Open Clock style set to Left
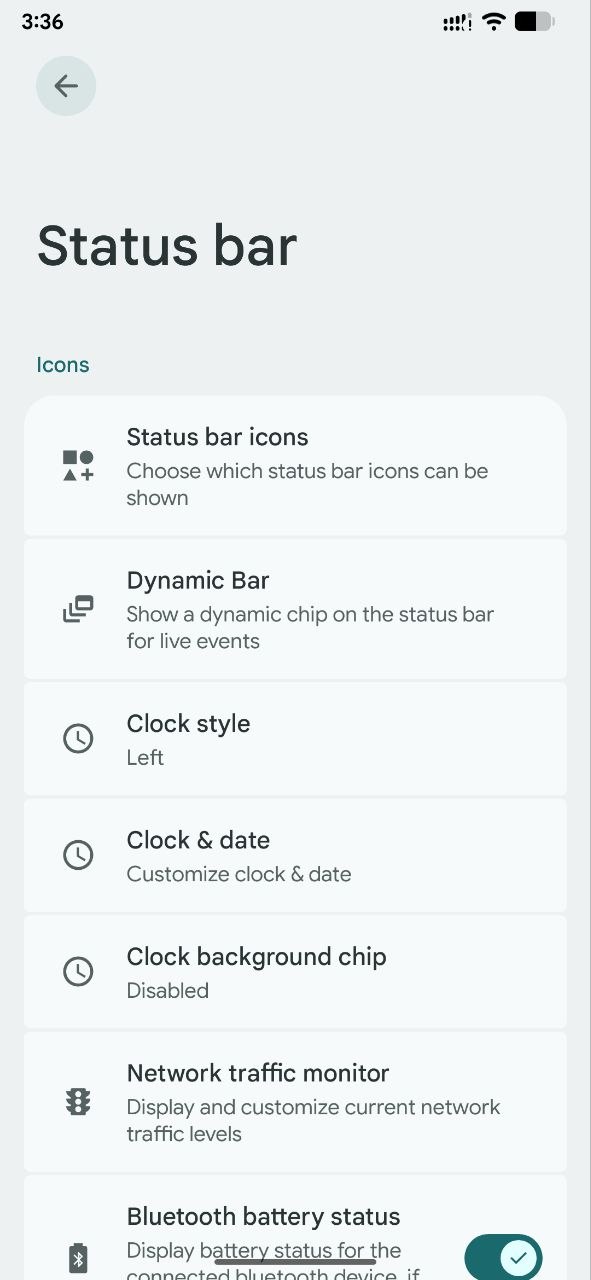591x1280 pixels. (x=295, y=739)
